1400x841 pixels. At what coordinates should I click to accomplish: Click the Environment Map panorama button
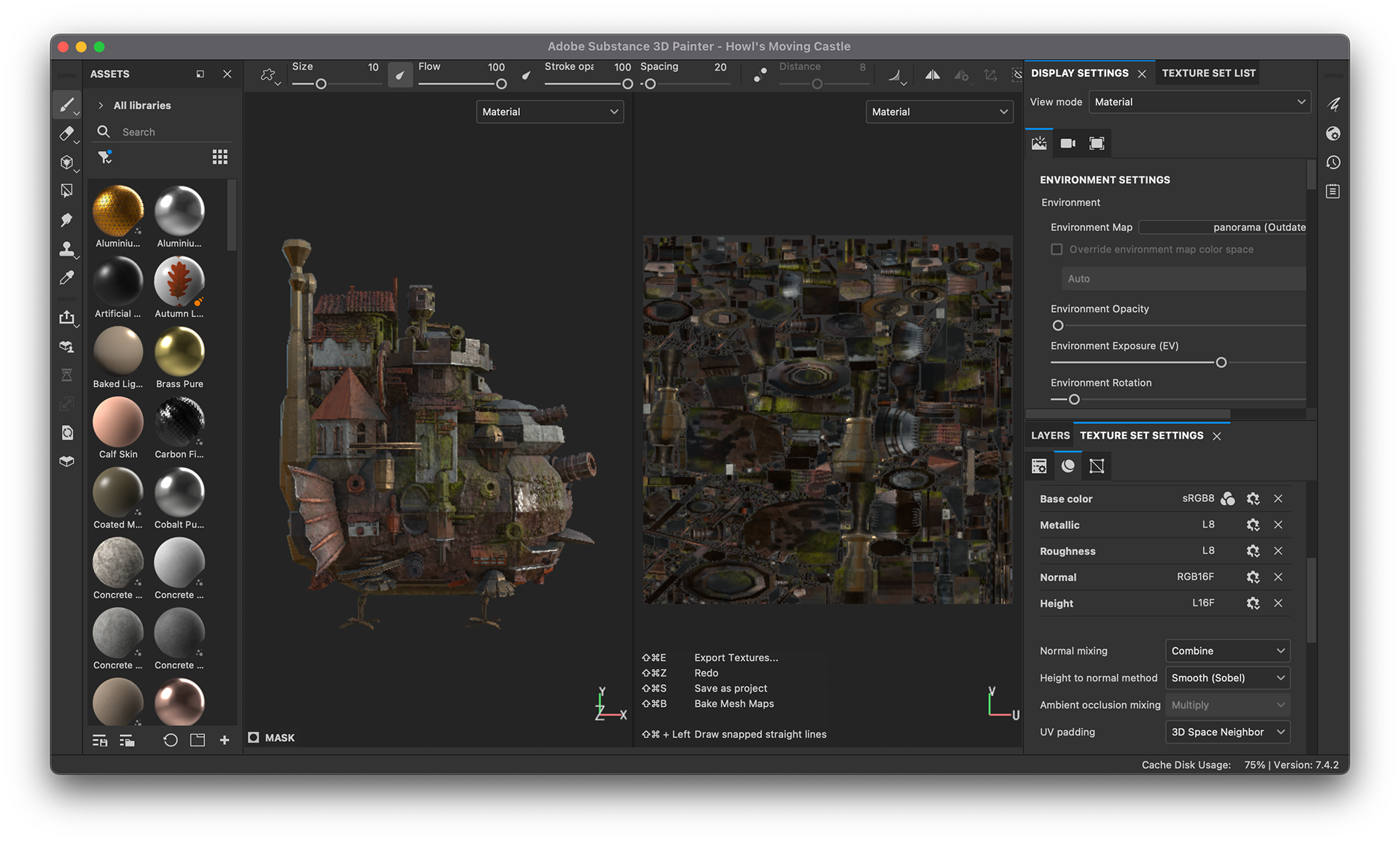(1222, 227)
